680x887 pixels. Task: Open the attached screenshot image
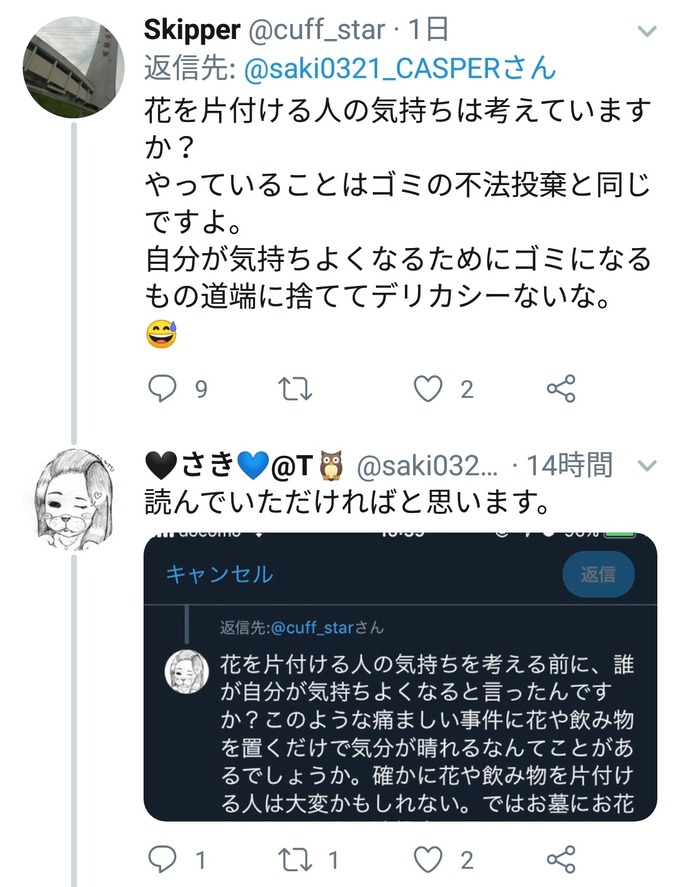tap(401, 677)
